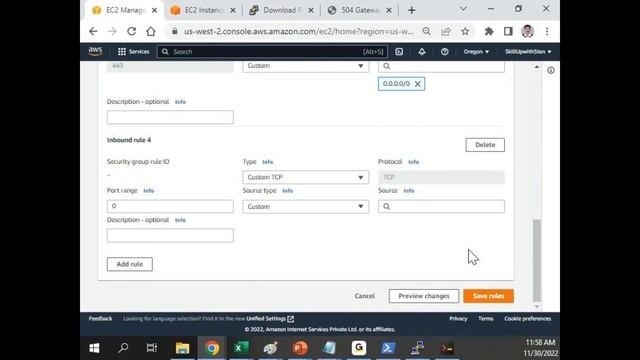This screenshot has width=640, height=360.
Task: Open a new browser tab
Action: click(x=411, y=11)
